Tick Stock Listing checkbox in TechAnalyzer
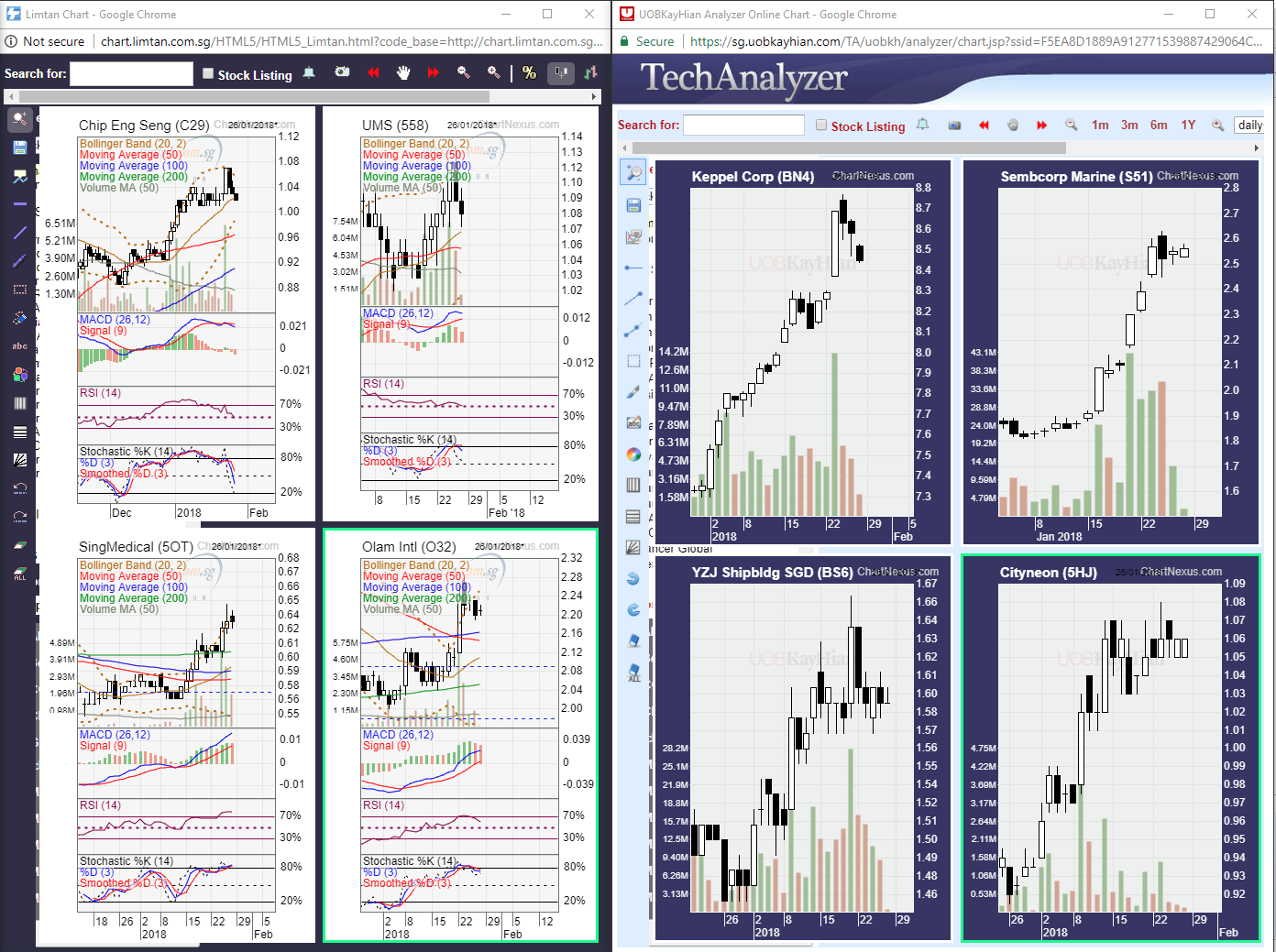Screen dimensions: 1276x952 (x=821, y=126)
